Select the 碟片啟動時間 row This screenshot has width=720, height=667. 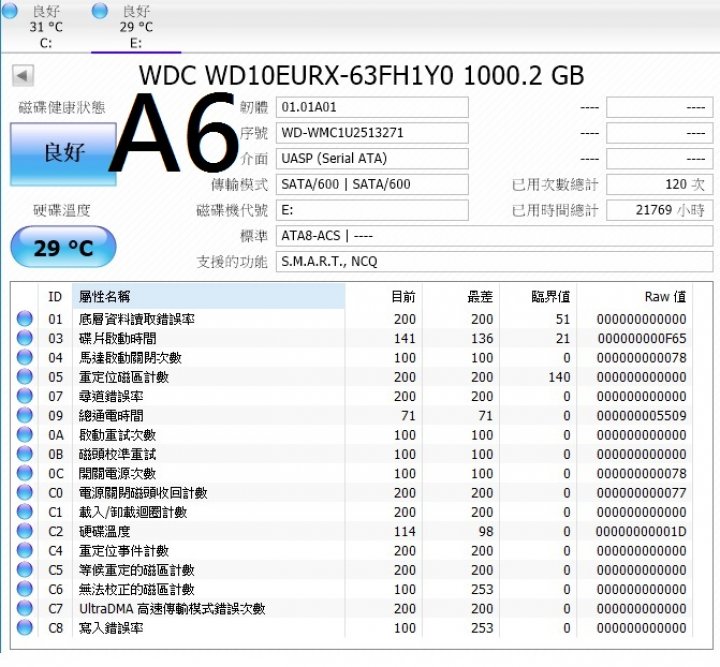coord(352,338)
